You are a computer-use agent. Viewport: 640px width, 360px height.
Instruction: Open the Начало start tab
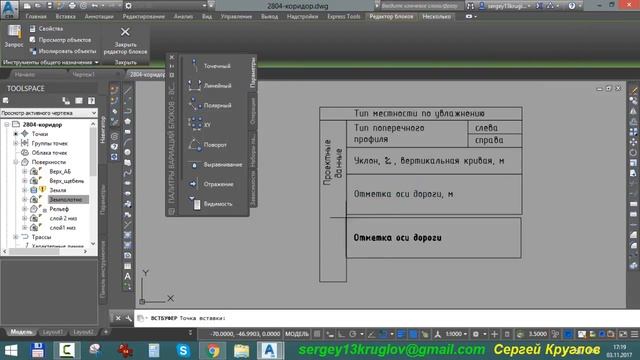(x=25, y=74)
